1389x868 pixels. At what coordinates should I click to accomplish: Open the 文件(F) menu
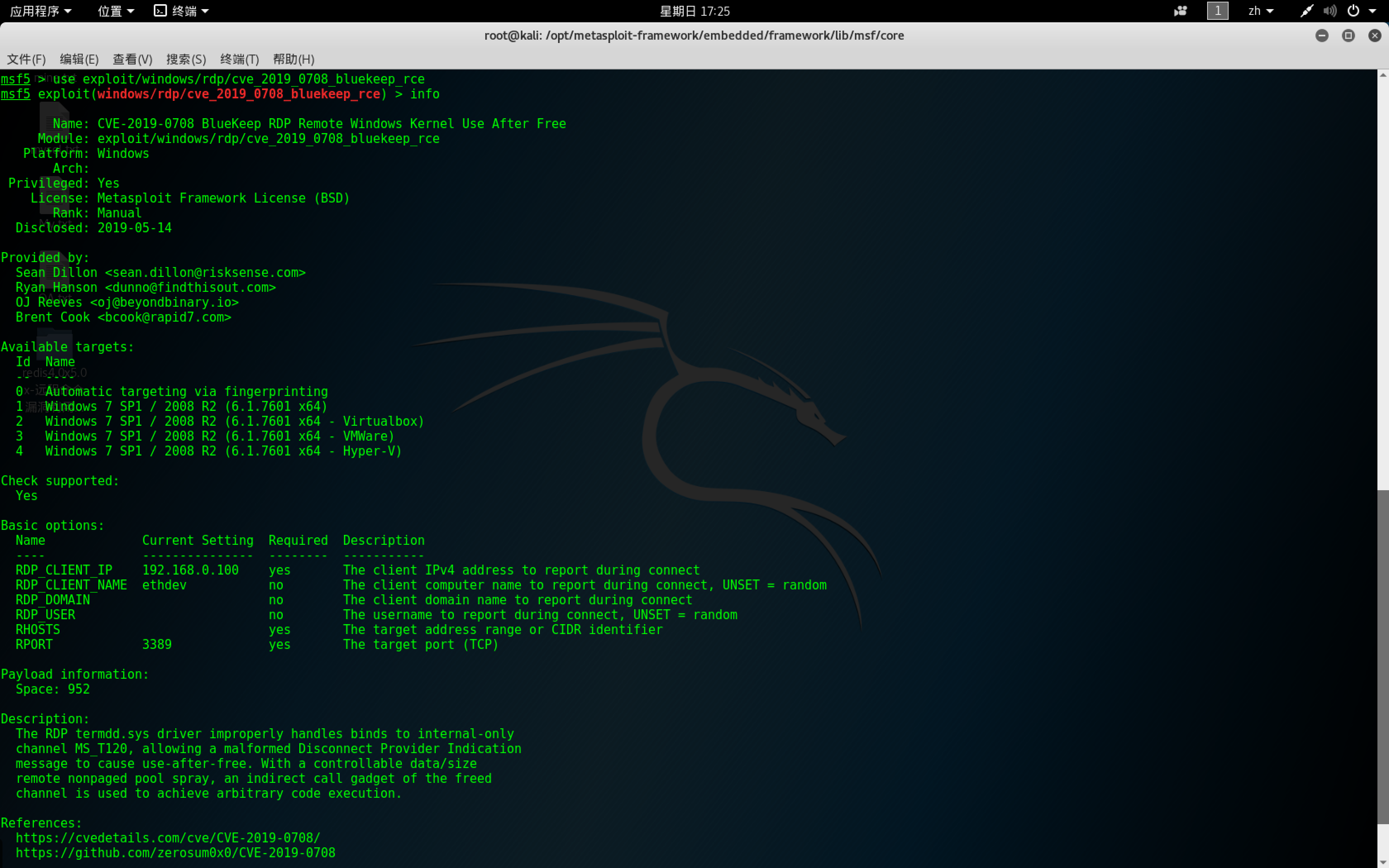point(26,59)
